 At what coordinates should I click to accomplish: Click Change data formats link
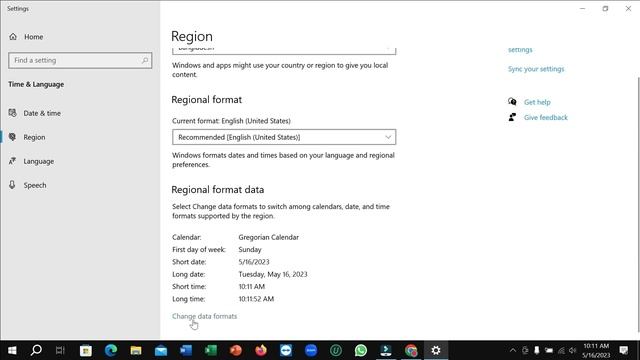[204, 316]
